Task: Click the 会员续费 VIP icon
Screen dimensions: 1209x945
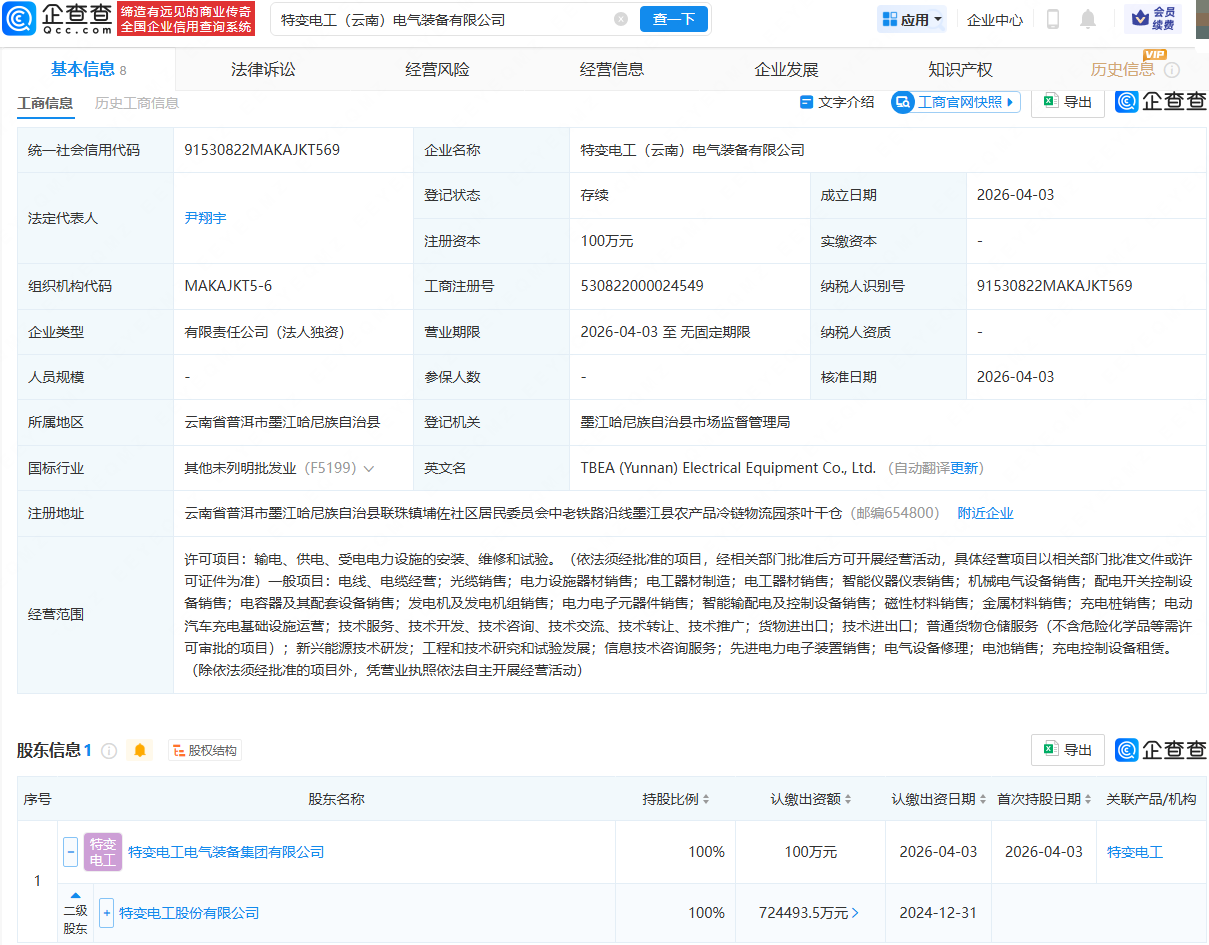Action: pyautogui.click(x=1151, y=19)
